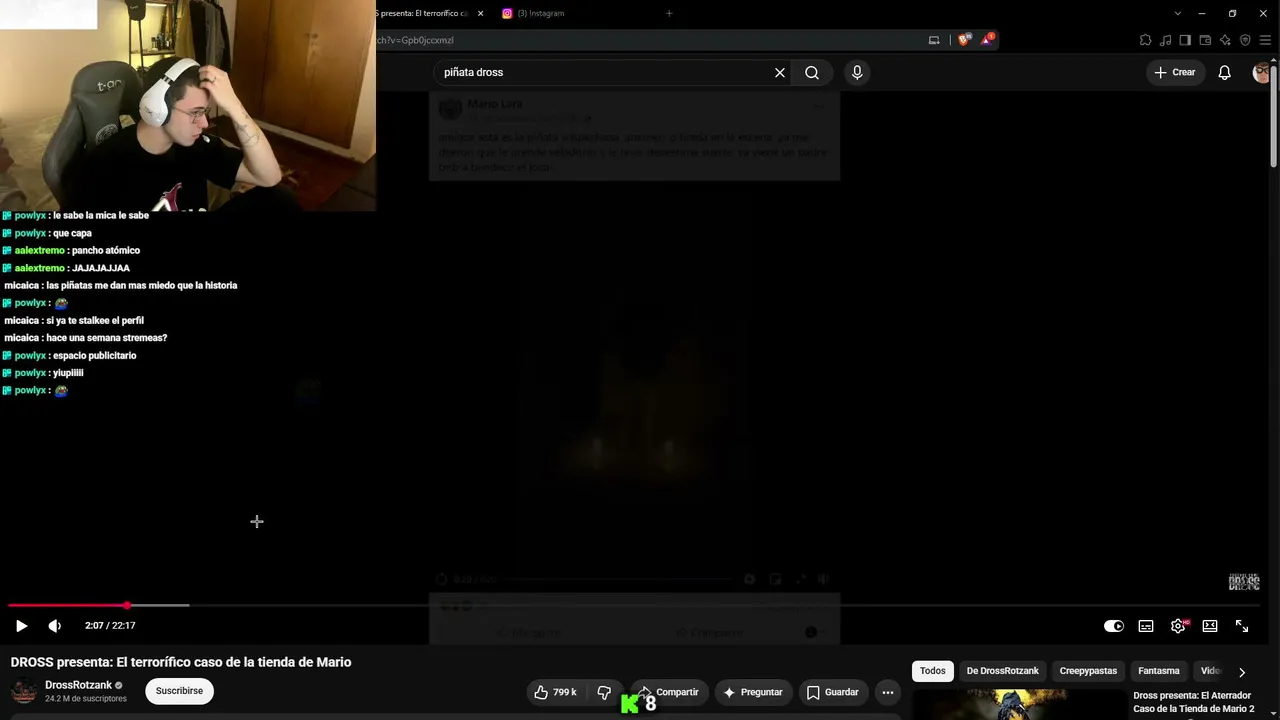Open Brave Rewards triangle icon
Image resolution: width=1280 pixels, height=720 pixels.
coord(987,40)
